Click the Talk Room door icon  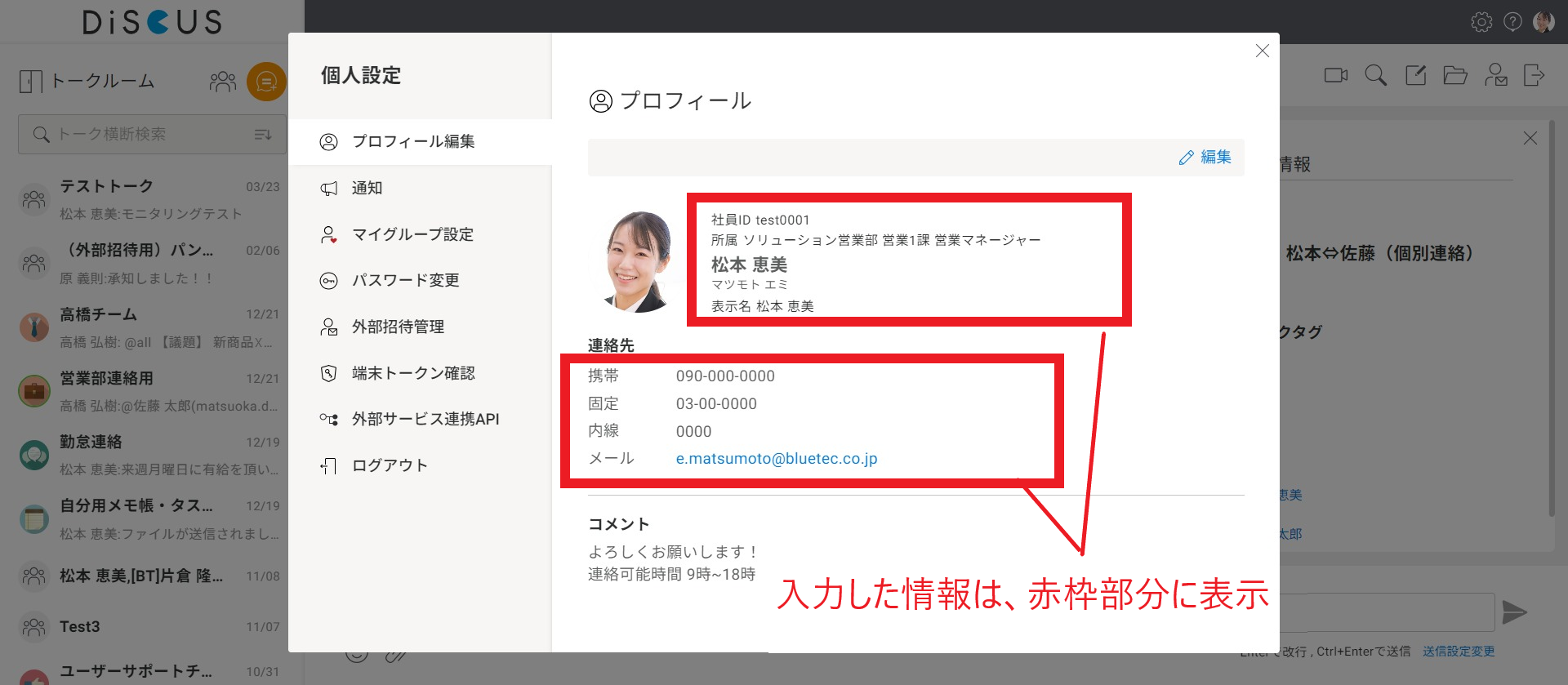[30, 81]
